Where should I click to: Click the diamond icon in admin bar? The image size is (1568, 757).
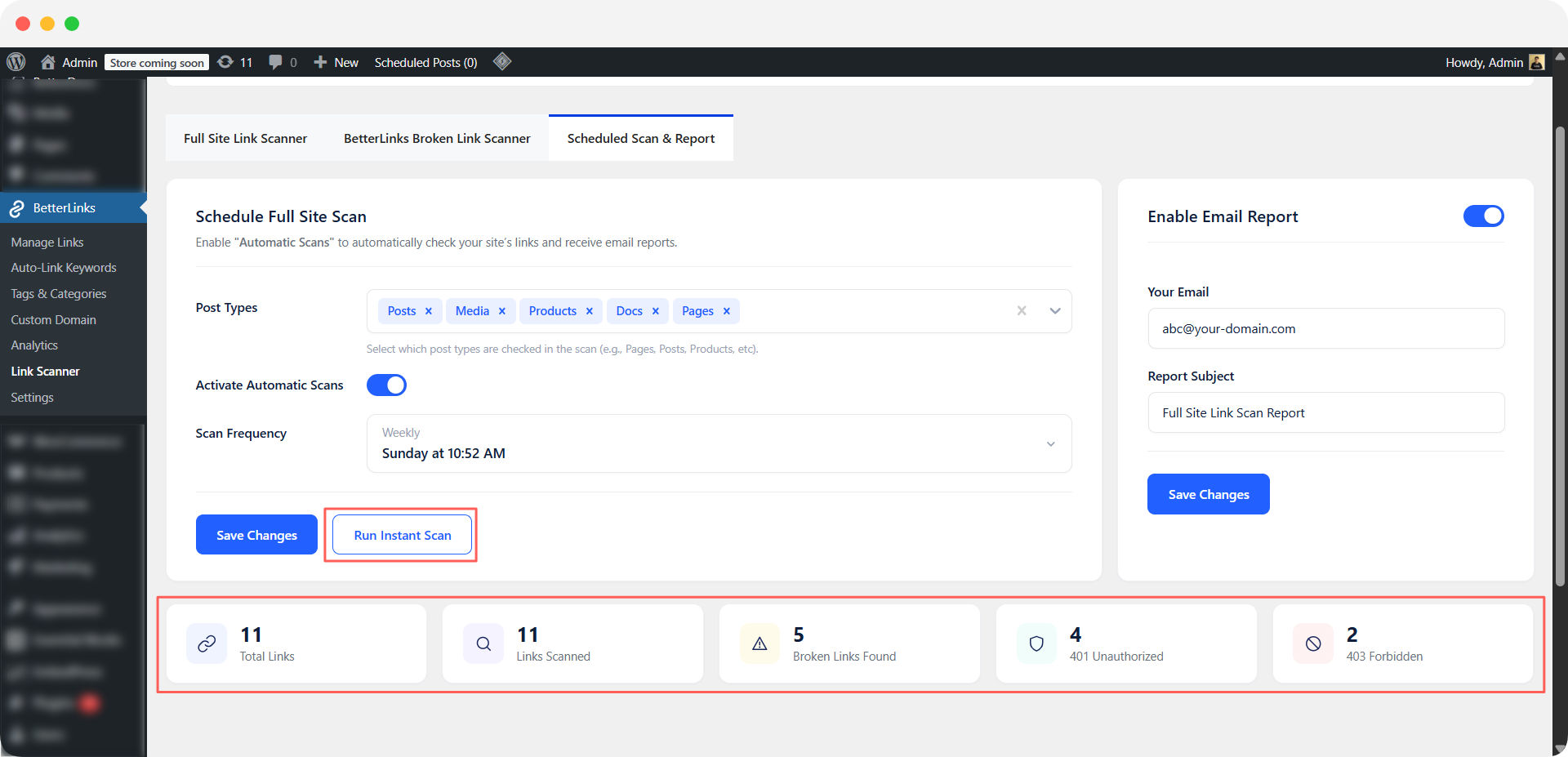pos(502,61)
